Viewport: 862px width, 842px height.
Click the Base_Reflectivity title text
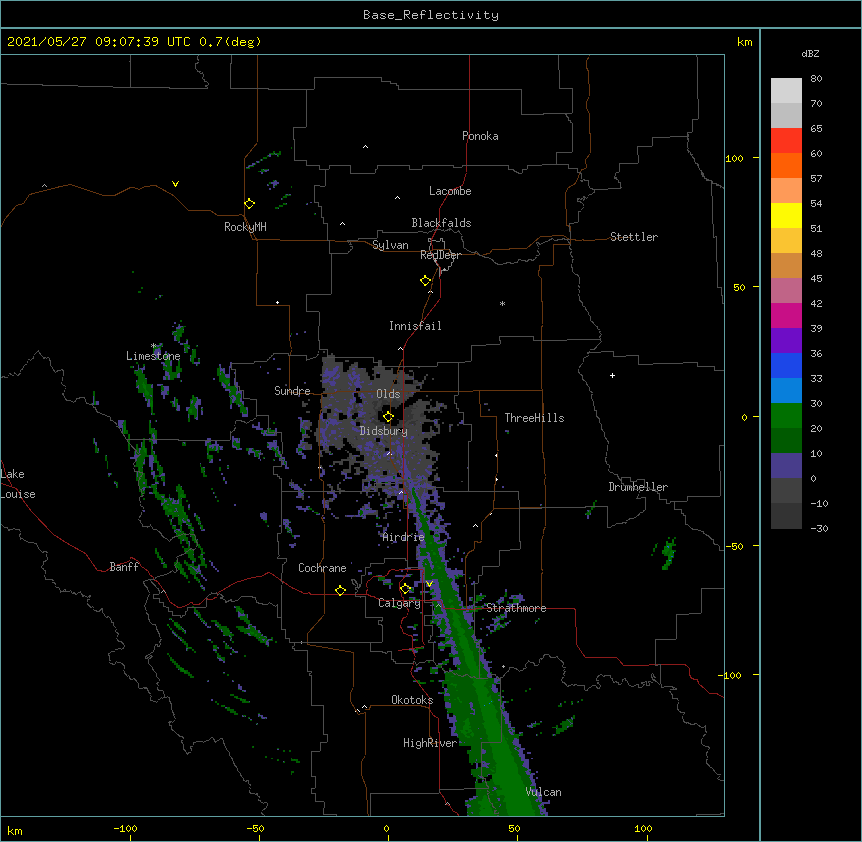click(x=431, y=15)
